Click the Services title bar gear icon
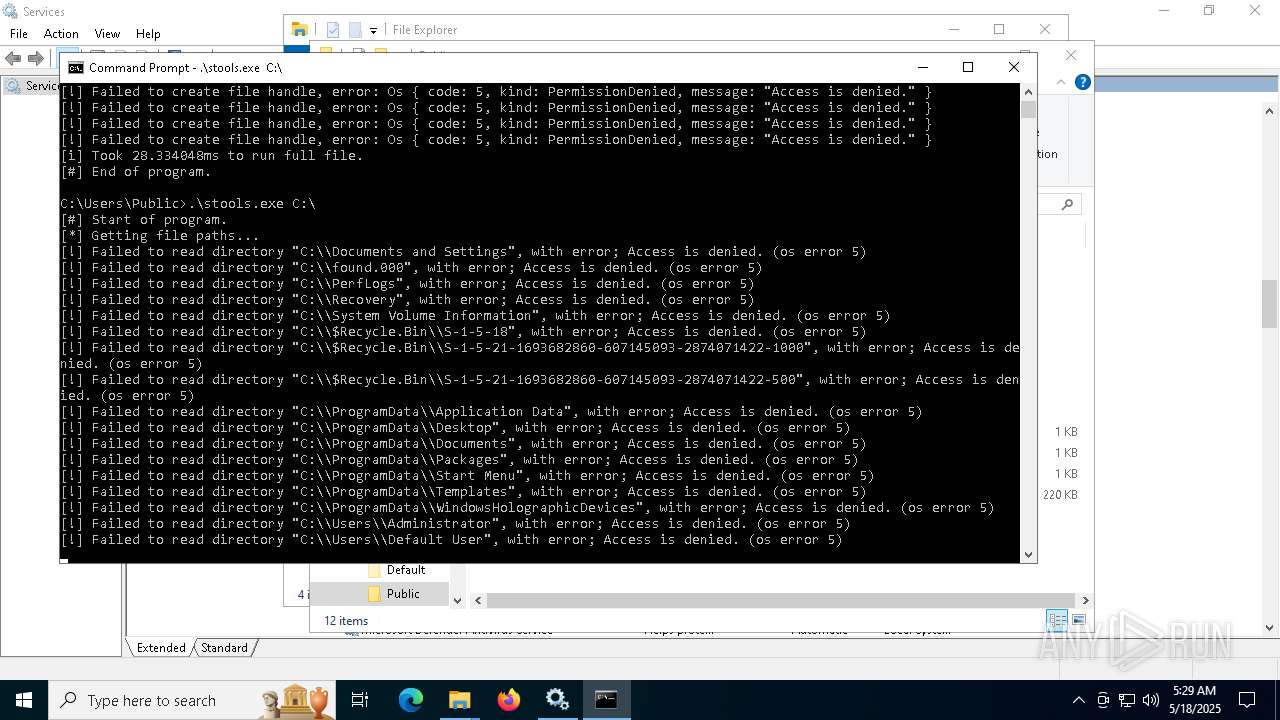Viewport: 1280px width, 720px height. click(10, 11)
